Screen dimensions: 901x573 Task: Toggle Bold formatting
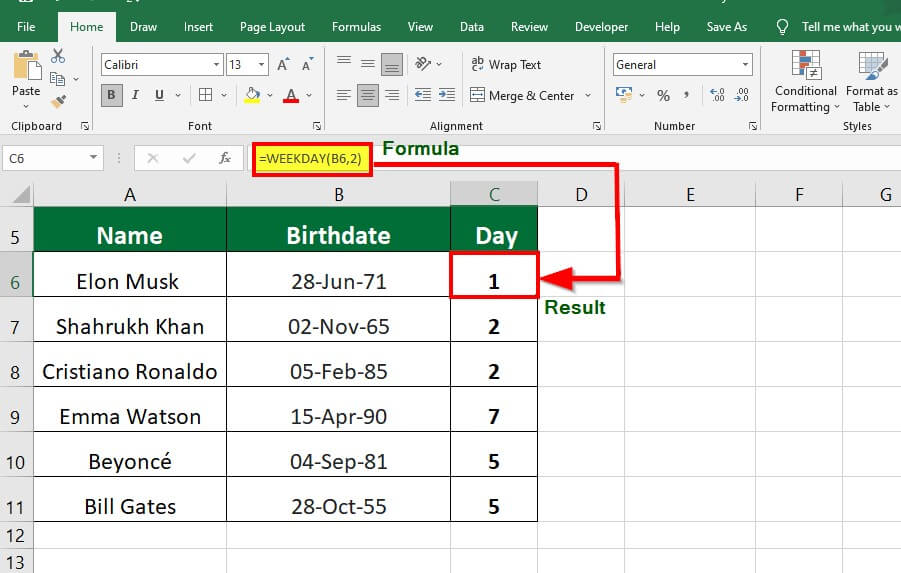111,95
